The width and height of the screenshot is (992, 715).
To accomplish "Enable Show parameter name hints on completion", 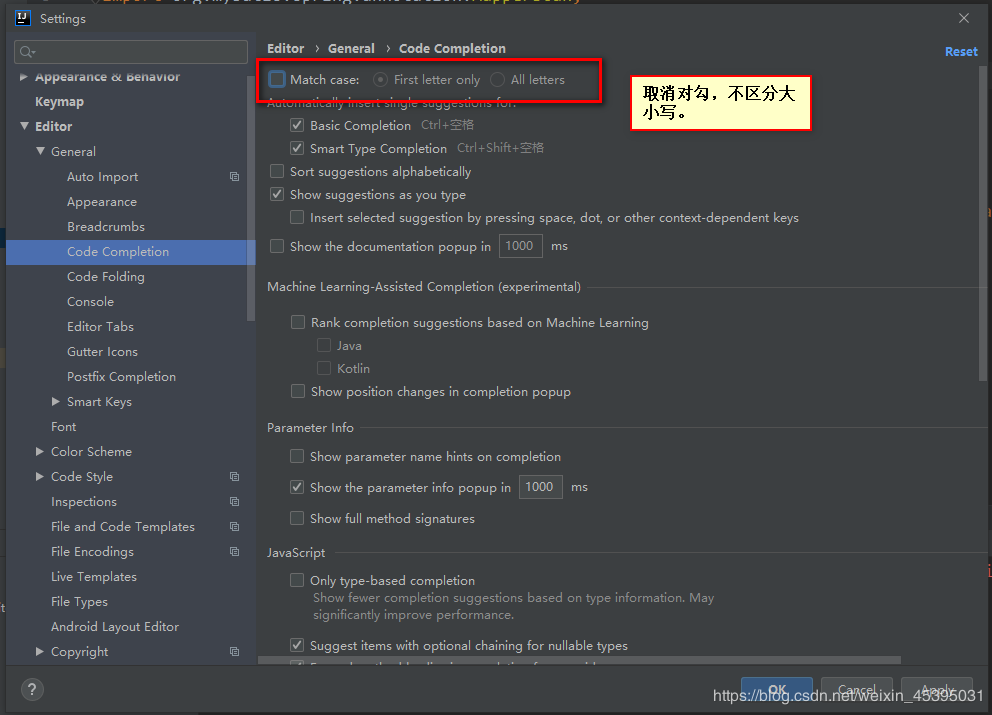I will [297, 456].
